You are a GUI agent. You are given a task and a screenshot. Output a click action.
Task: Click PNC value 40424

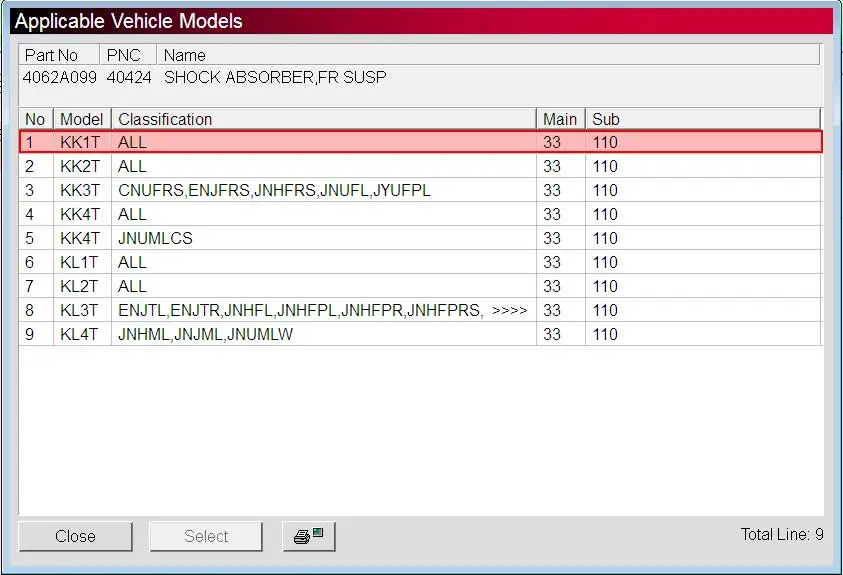point(129,77)
